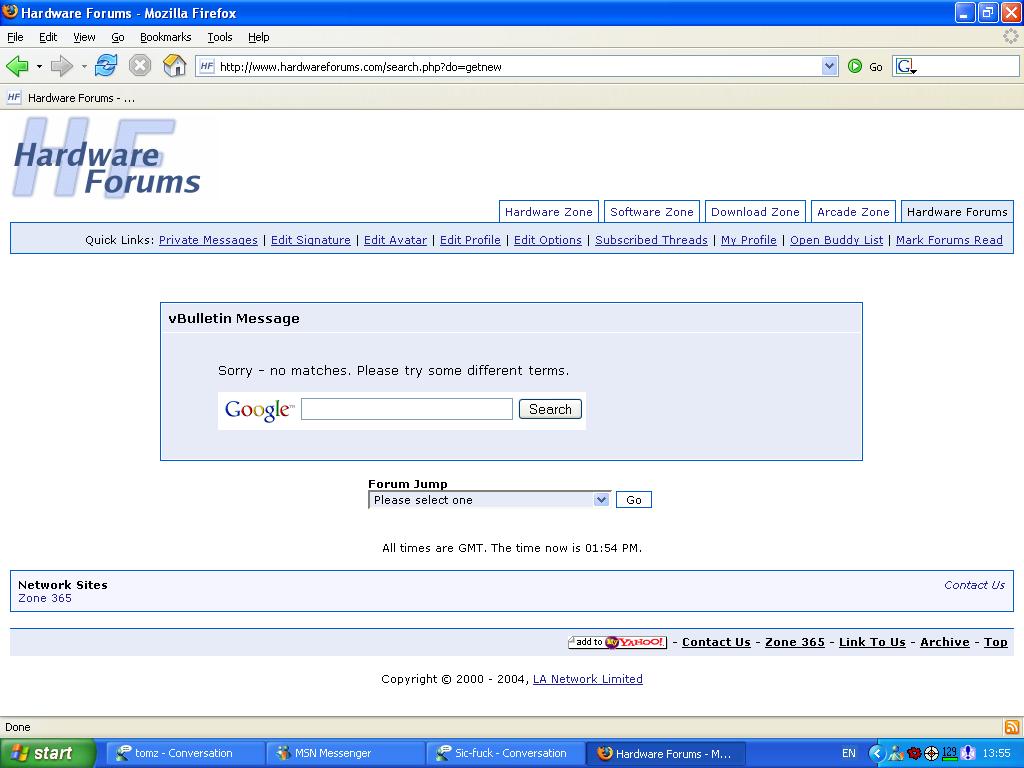Jump to Top via footer link
The height and width of the screenshot is (768, 1024).
[996, 642]
